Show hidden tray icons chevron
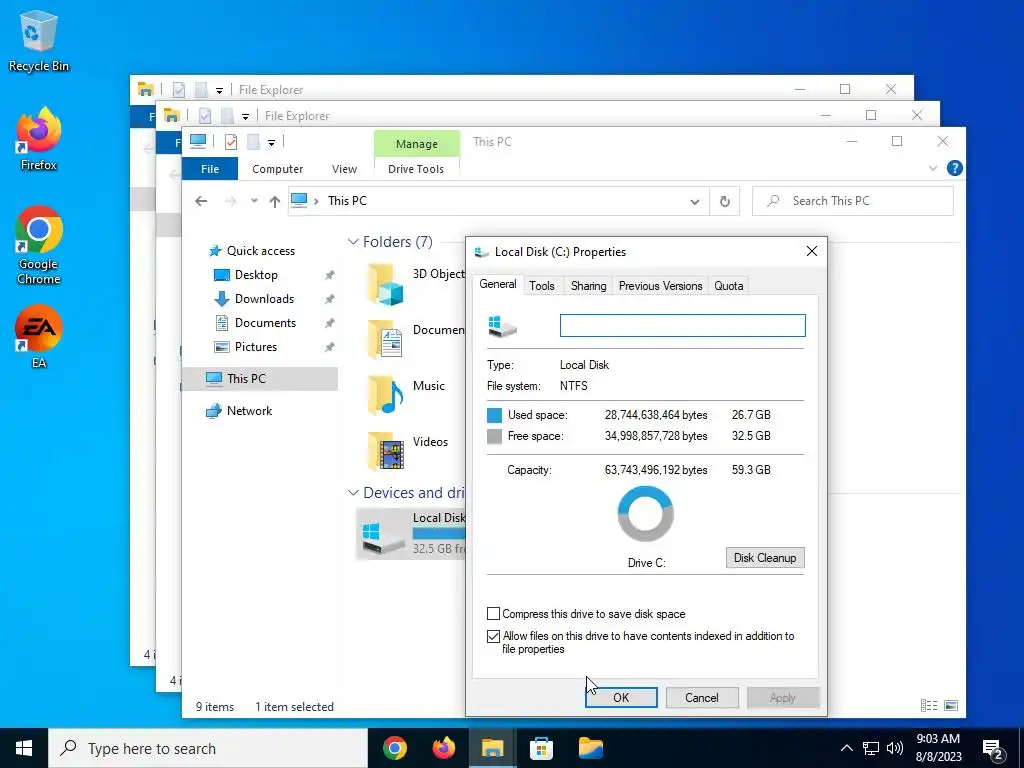This screenshot has height=768, width=1024. click(x=846, y=748)
